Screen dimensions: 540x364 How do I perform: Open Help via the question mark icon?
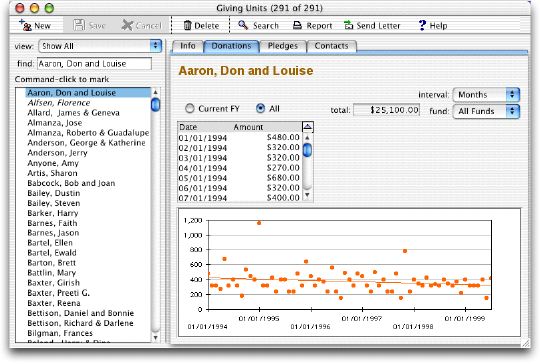click(422, 25)
